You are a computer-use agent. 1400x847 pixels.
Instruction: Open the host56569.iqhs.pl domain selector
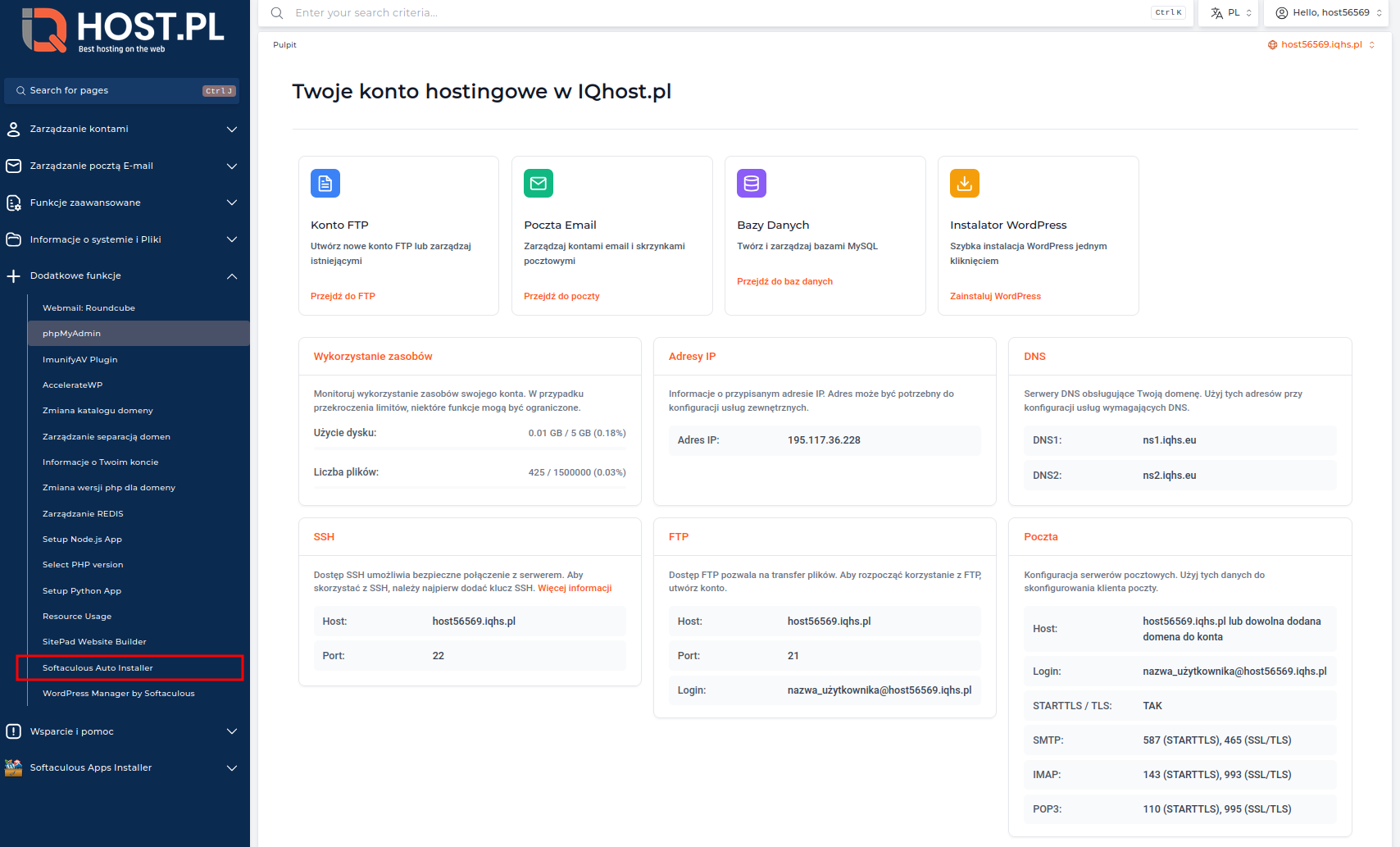(1320, 44)
